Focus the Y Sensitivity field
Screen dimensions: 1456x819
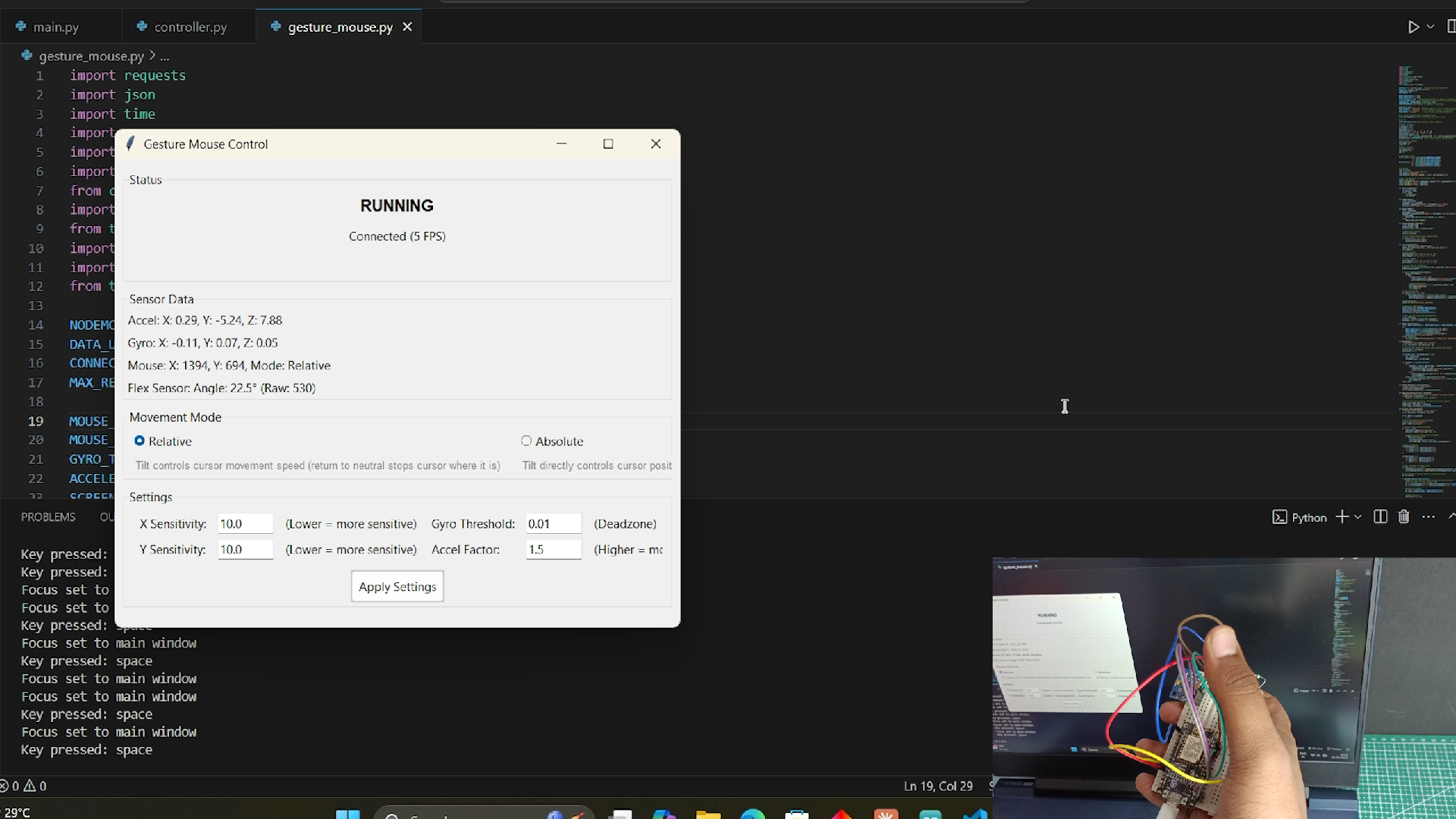coord(245,550)
